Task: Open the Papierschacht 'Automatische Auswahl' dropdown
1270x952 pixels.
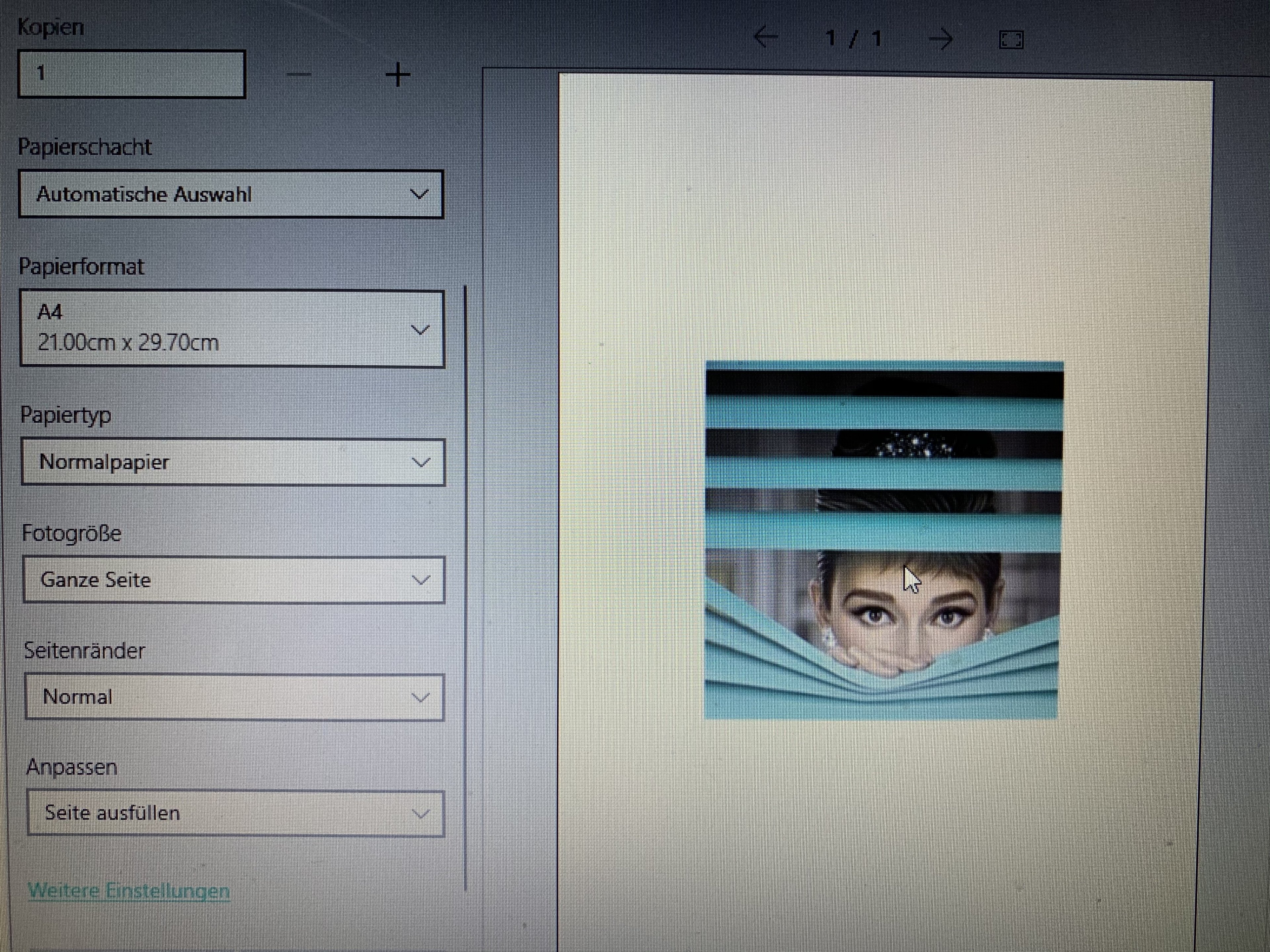Action: [x=231, y=194]
